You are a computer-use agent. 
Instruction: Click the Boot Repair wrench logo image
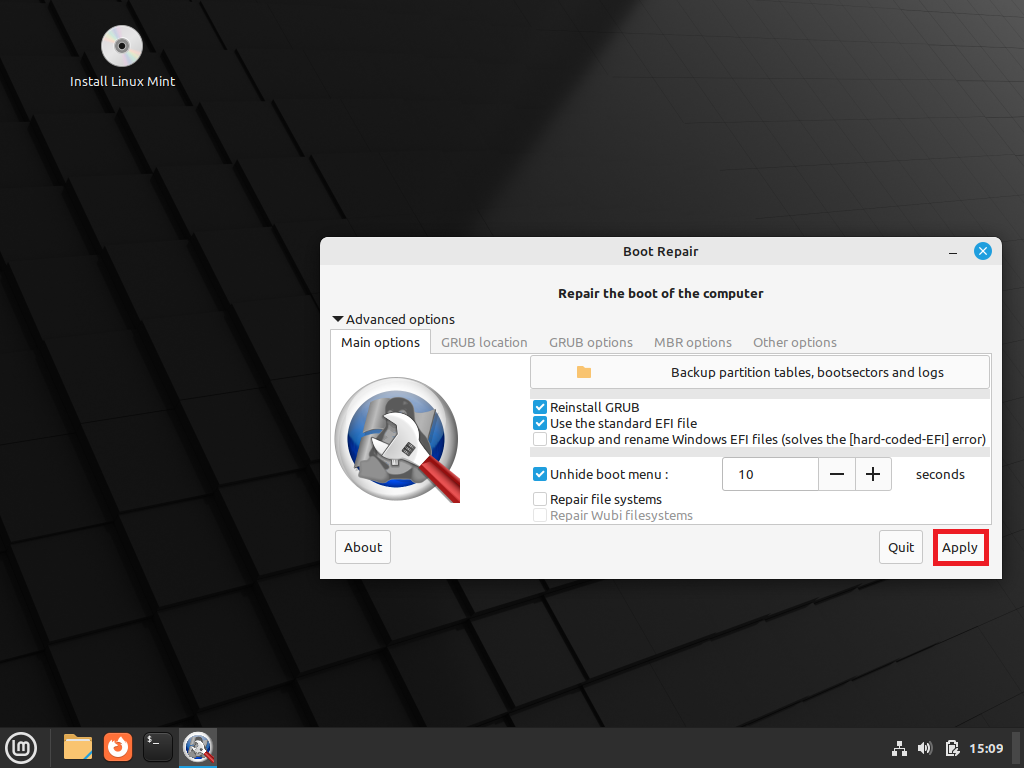[x=397, y=440]
